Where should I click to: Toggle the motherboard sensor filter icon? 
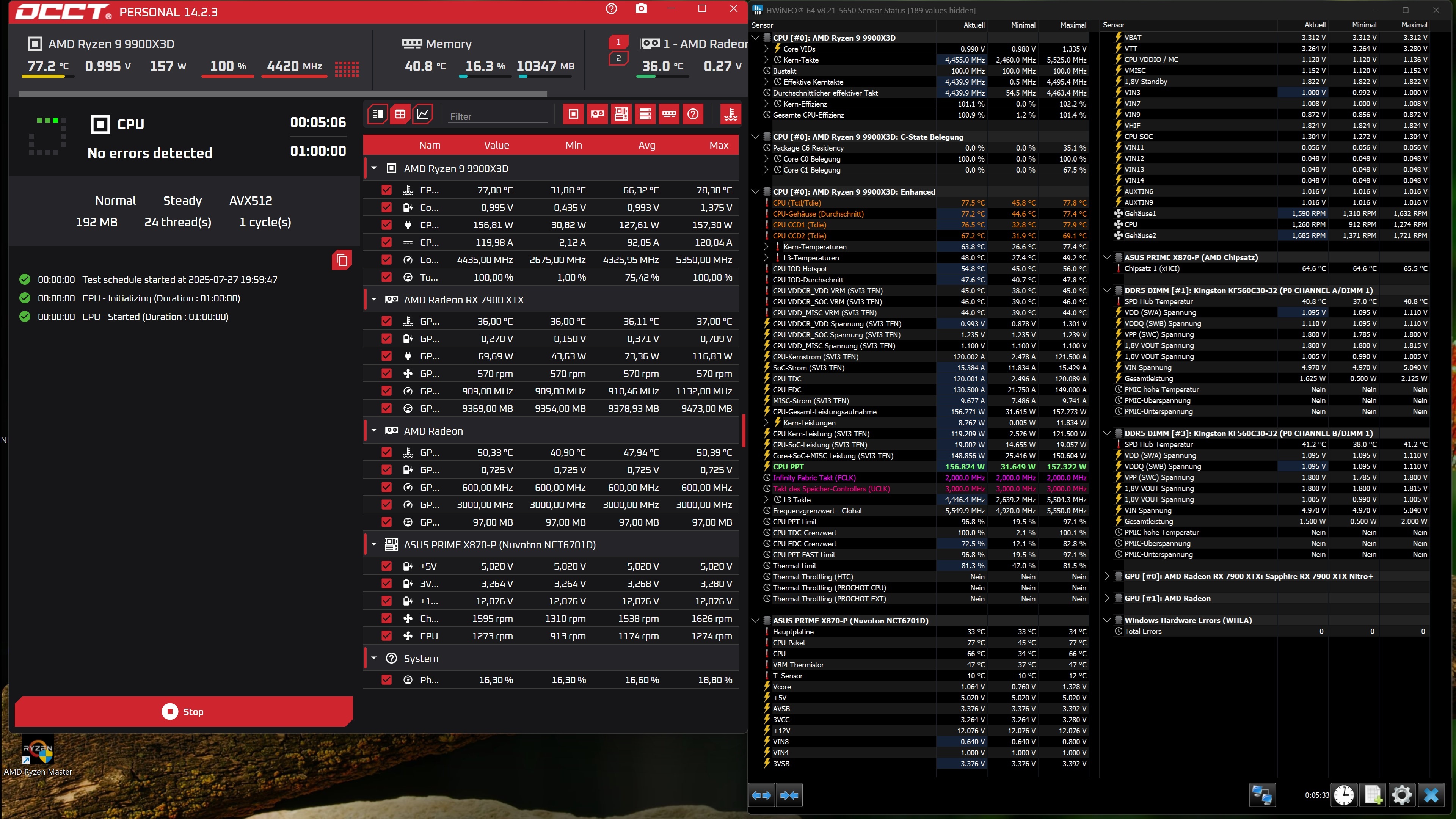point(621,114)
